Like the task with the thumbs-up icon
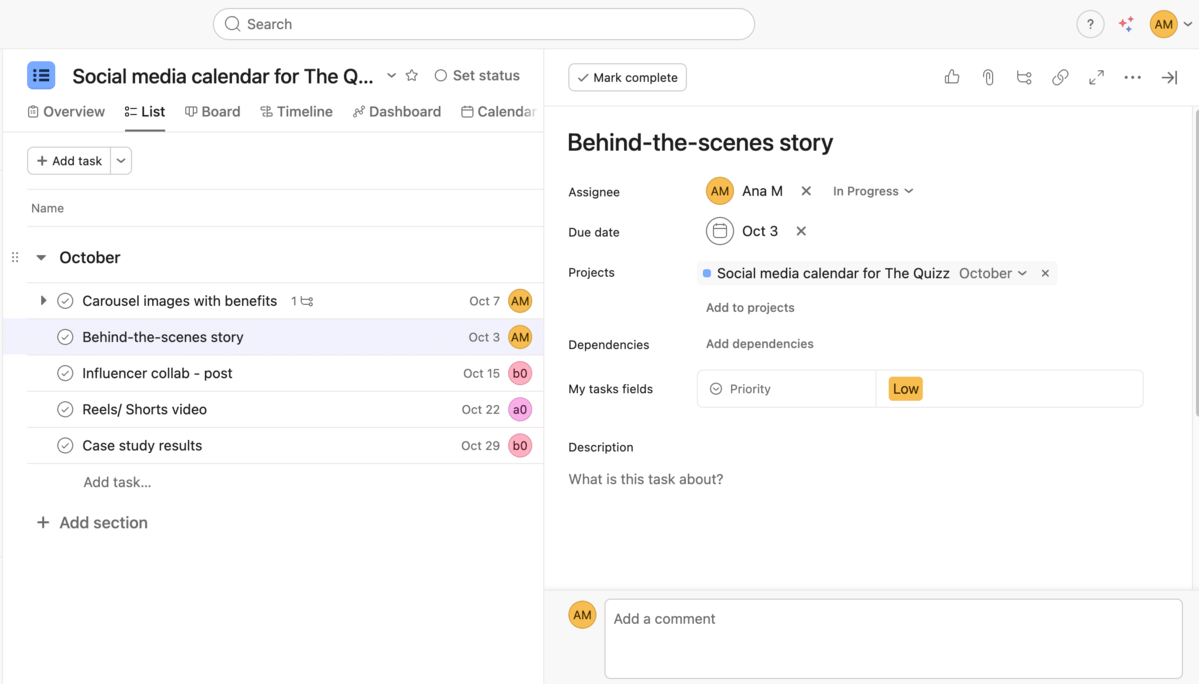 [951, 77]
